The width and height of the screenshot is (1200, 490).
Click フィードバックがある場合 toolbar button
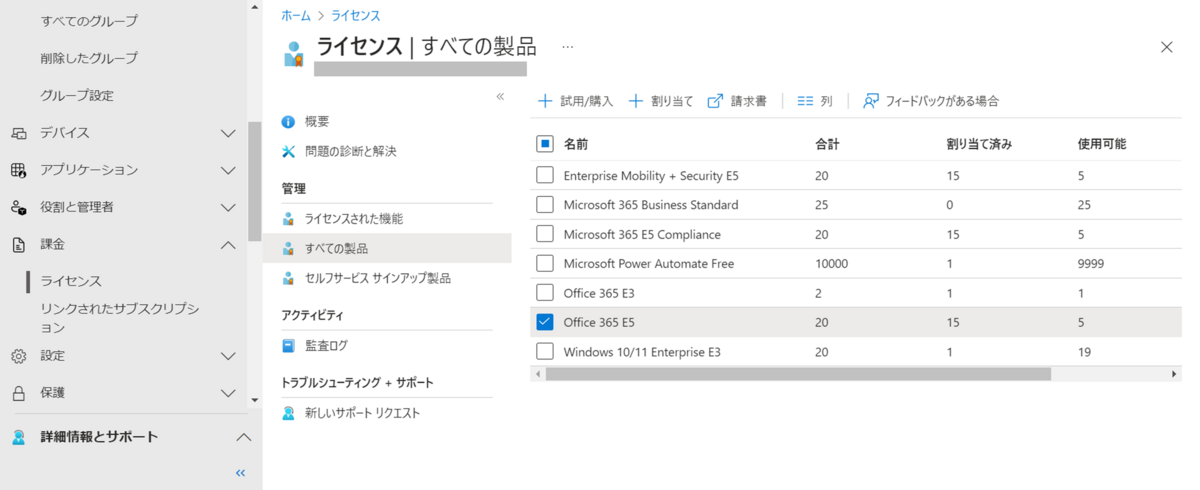[x=931, y=101]
